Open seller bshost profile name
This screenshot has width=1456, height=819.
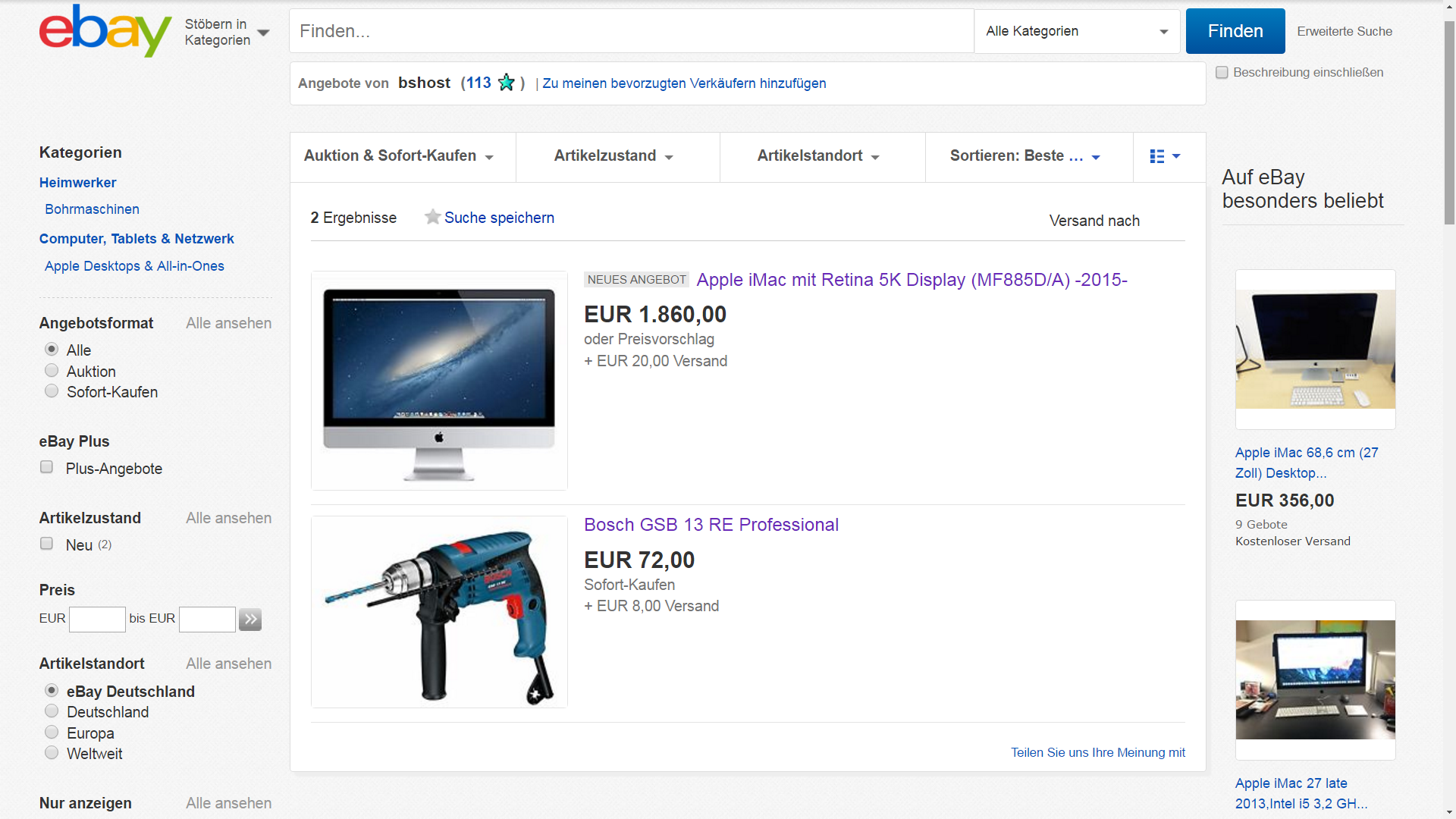click(424, 83)
